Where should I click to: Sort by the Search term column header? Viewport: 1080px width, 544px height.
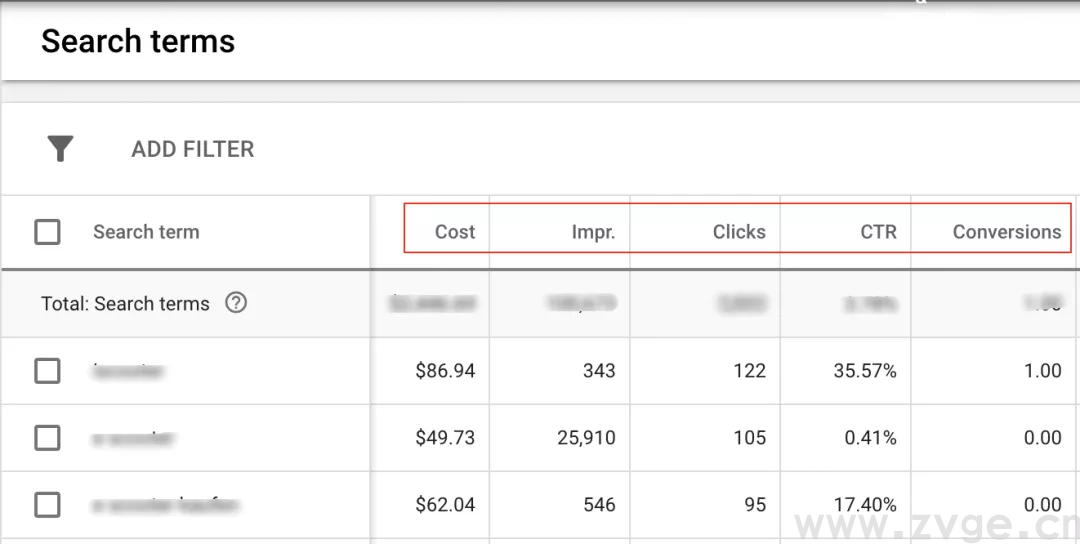click(x=146, y=232)
